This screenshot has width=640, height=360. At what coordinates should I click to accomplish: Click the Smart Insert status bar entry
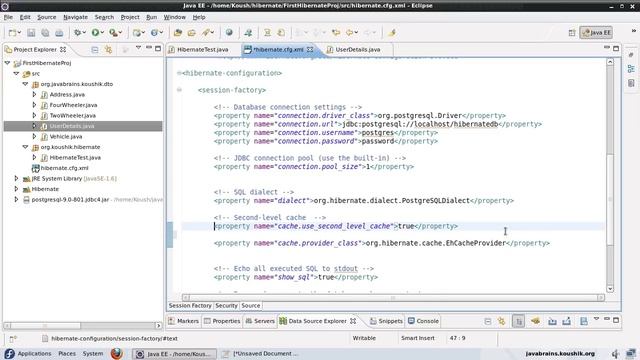click(418, 338)
